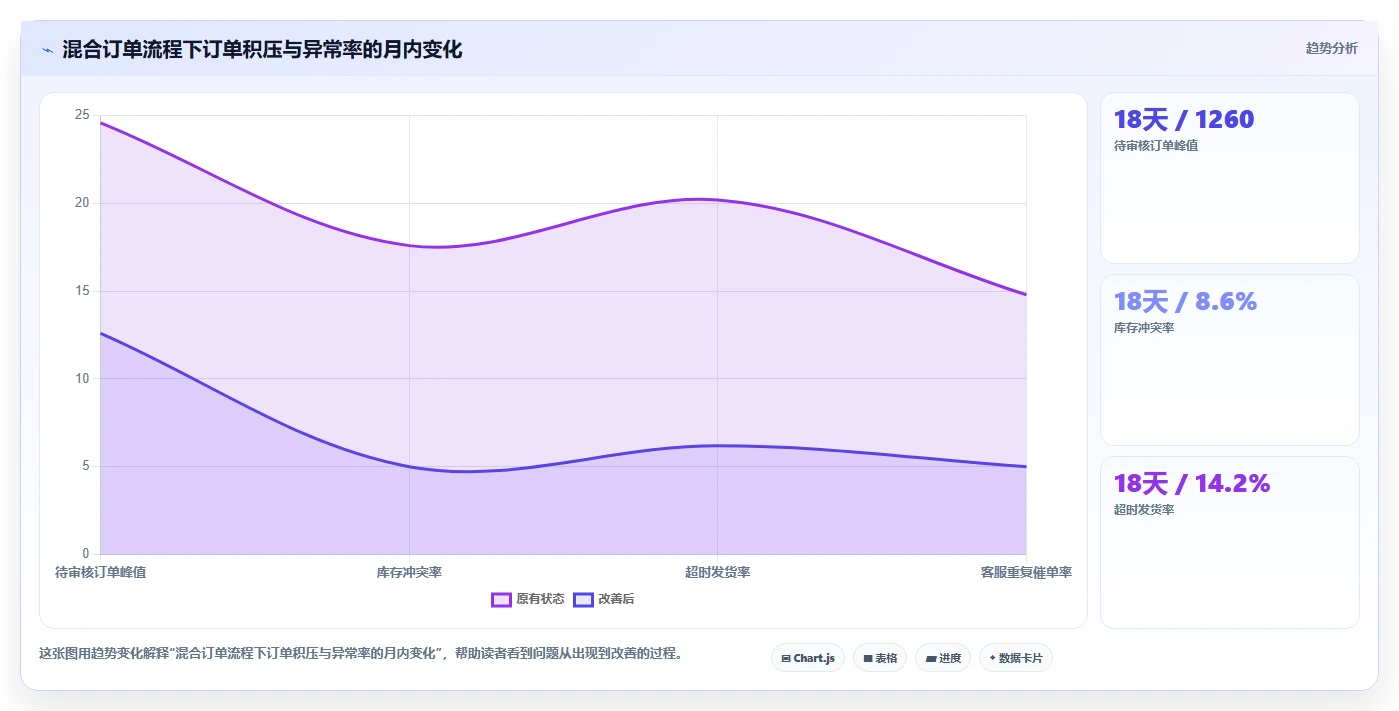Viewport: 1399px width, 711px height.
Task: Click the 待审核订单峰值 card caption
Action: pyautogui.click(x=1156, y=146)
